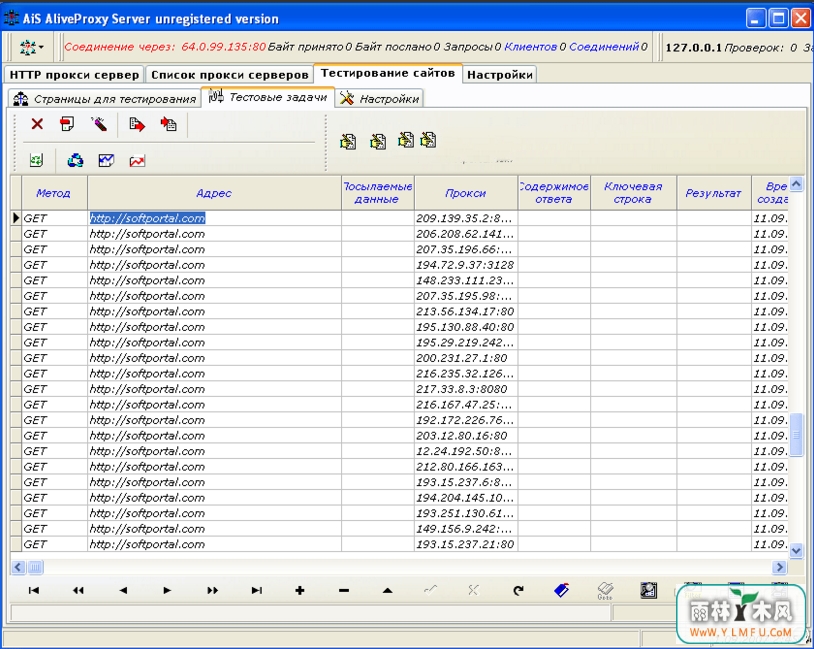The width and height of the screenshot is (814, 649).
Task: Go to previous record arrow
Action: pos(123,590)
